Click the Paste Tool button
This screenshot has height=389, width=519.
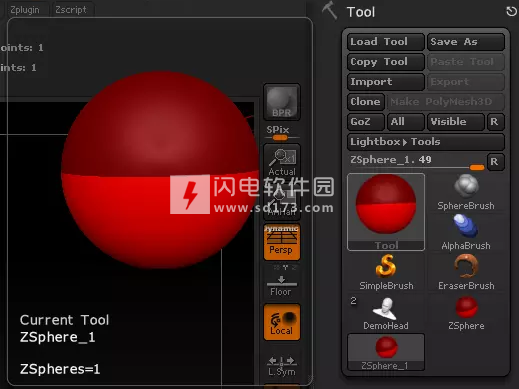(x=466, y=62)
